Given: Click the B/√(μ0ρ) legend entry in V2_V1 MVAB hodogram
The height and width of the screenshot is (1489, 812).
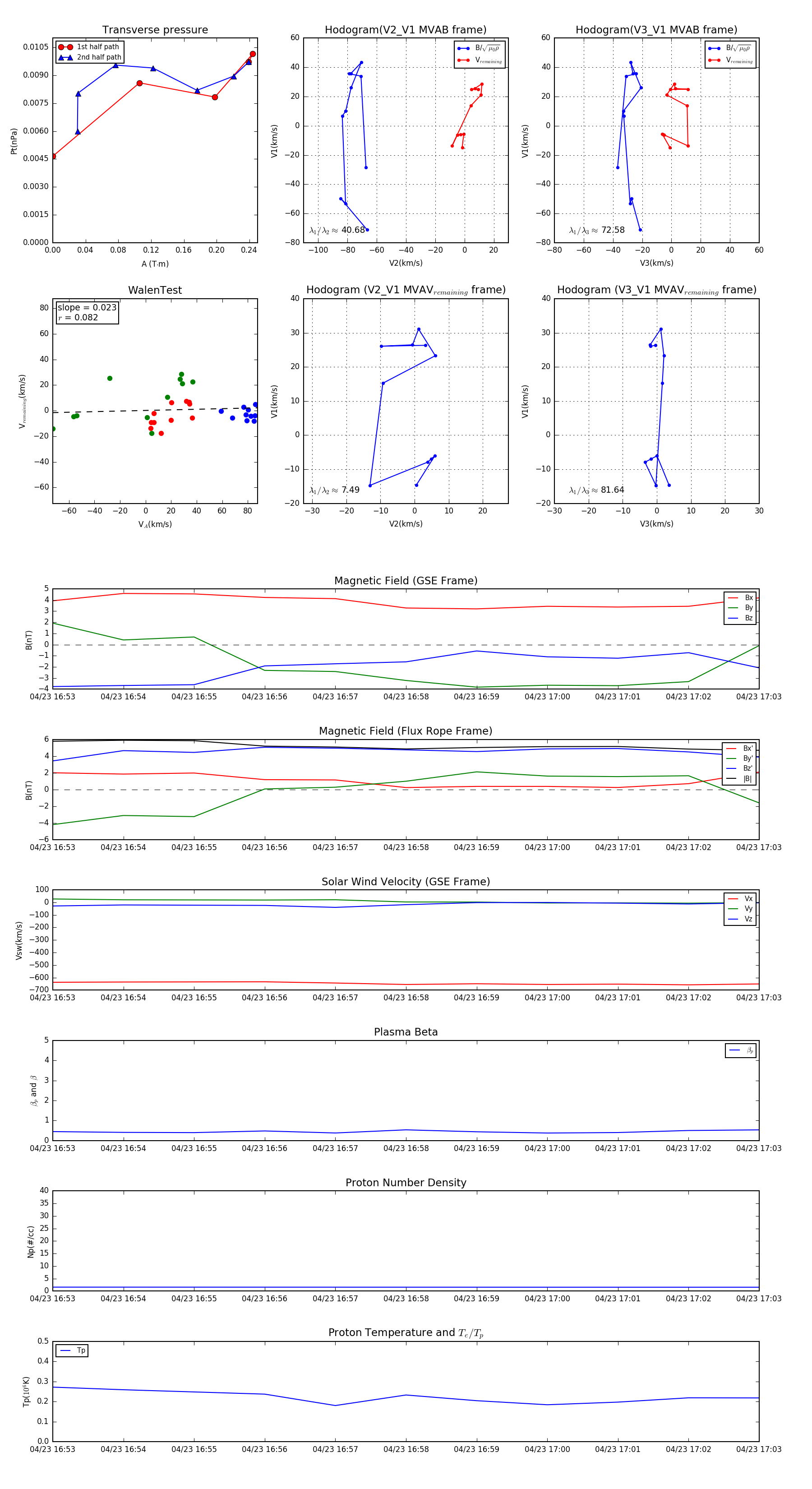Looking at the screenshot, I should click(x=479, y=49).
